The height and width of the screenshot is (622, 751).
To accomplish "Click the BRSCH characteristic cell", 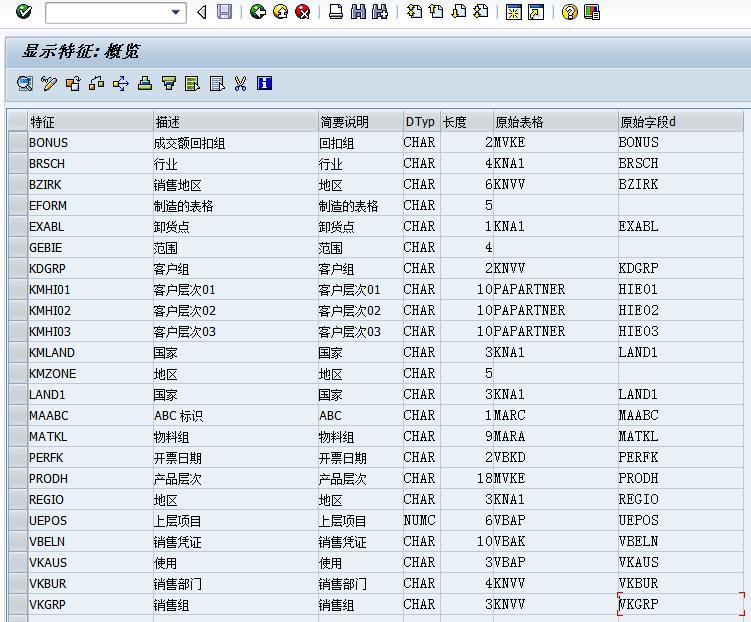I will [x=90, y=164].
